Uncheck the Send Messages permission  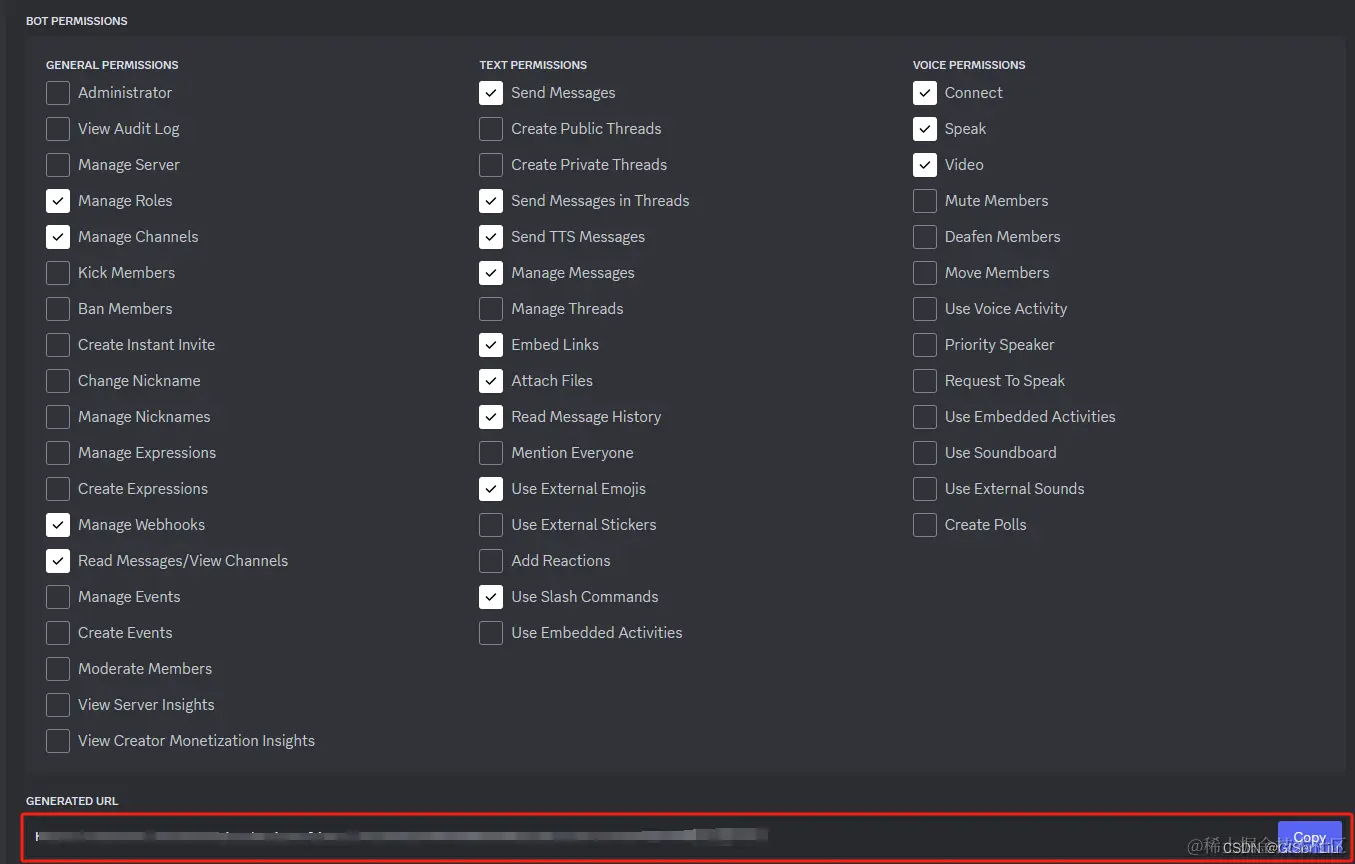click(x=491, y=93)
